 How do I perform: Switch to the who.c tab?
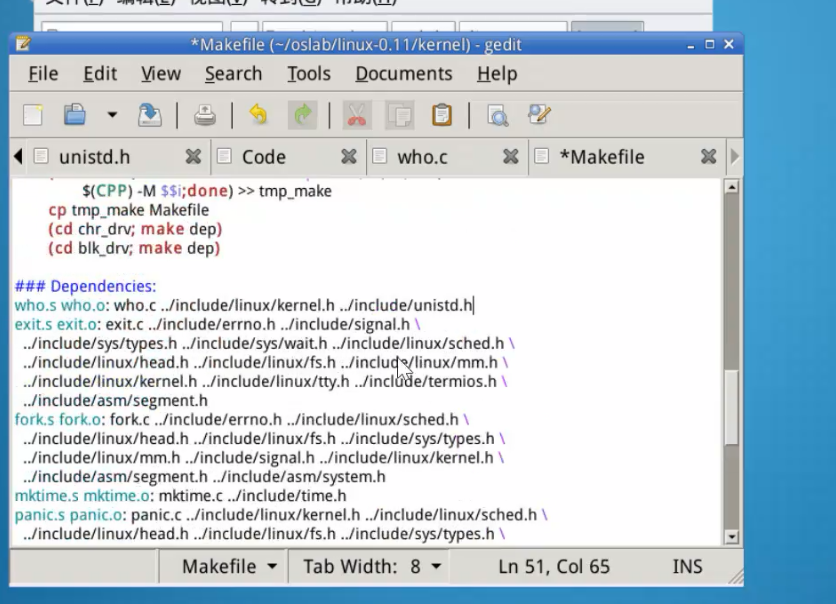pos(422,157)
